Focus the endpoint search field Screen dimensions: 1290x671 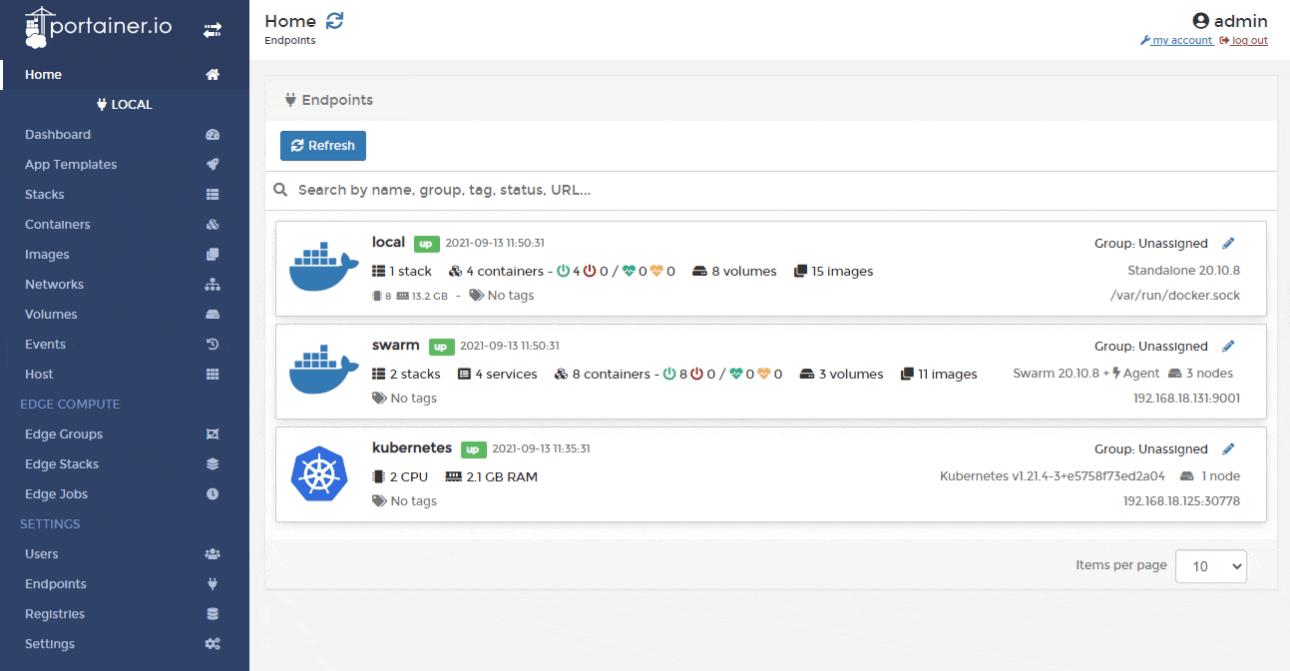771,190
